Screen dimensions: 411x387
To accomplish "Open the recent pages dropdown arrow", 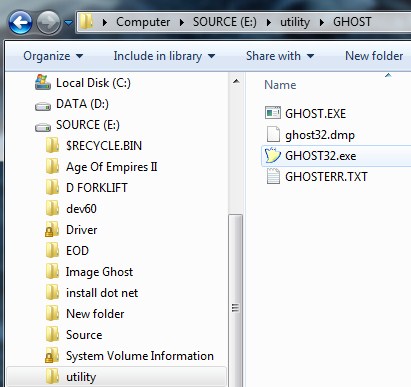I will (68, 23).
